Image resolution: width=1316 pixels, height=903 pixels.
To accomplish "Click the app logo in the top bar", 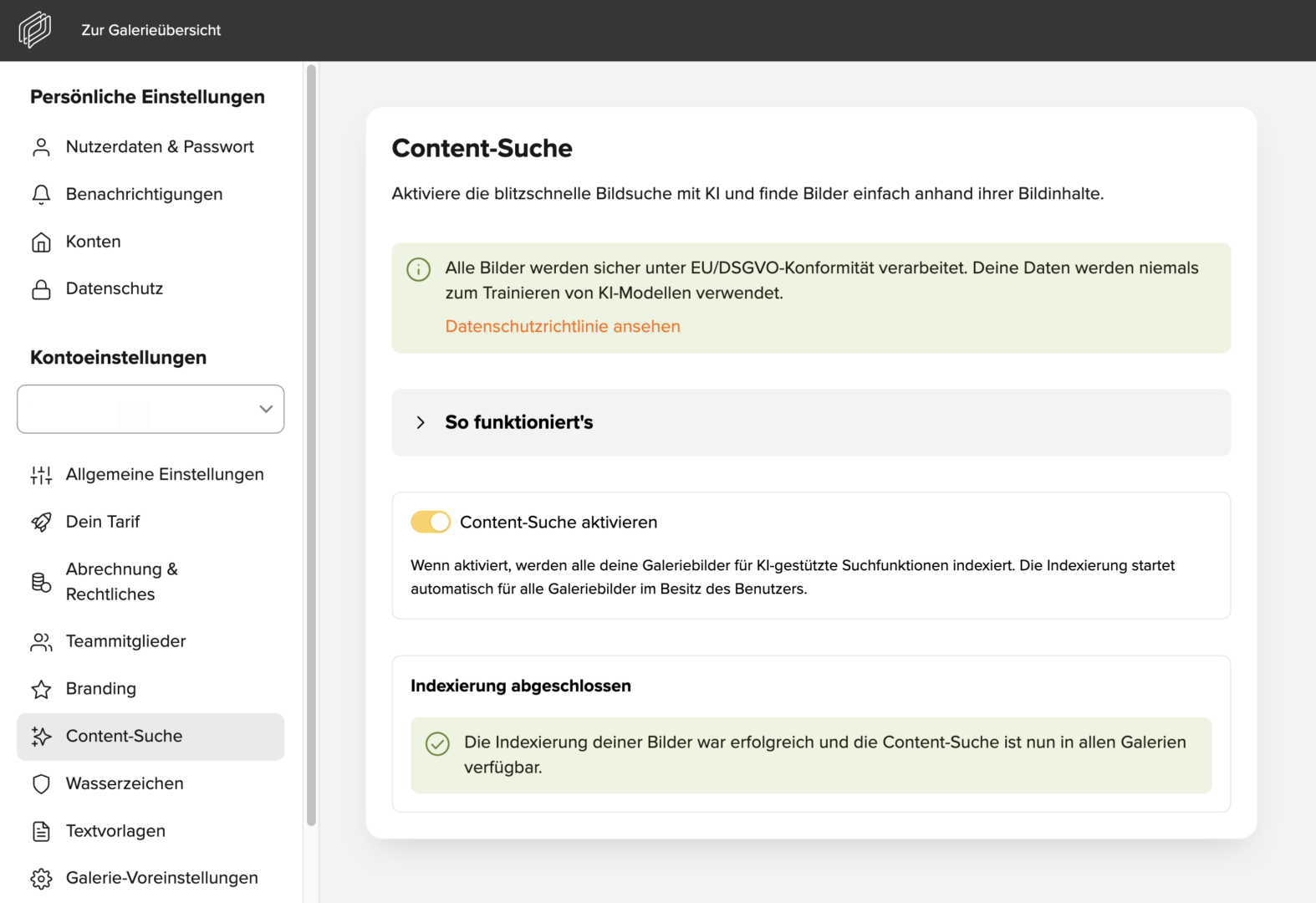I will click(35, 30).
